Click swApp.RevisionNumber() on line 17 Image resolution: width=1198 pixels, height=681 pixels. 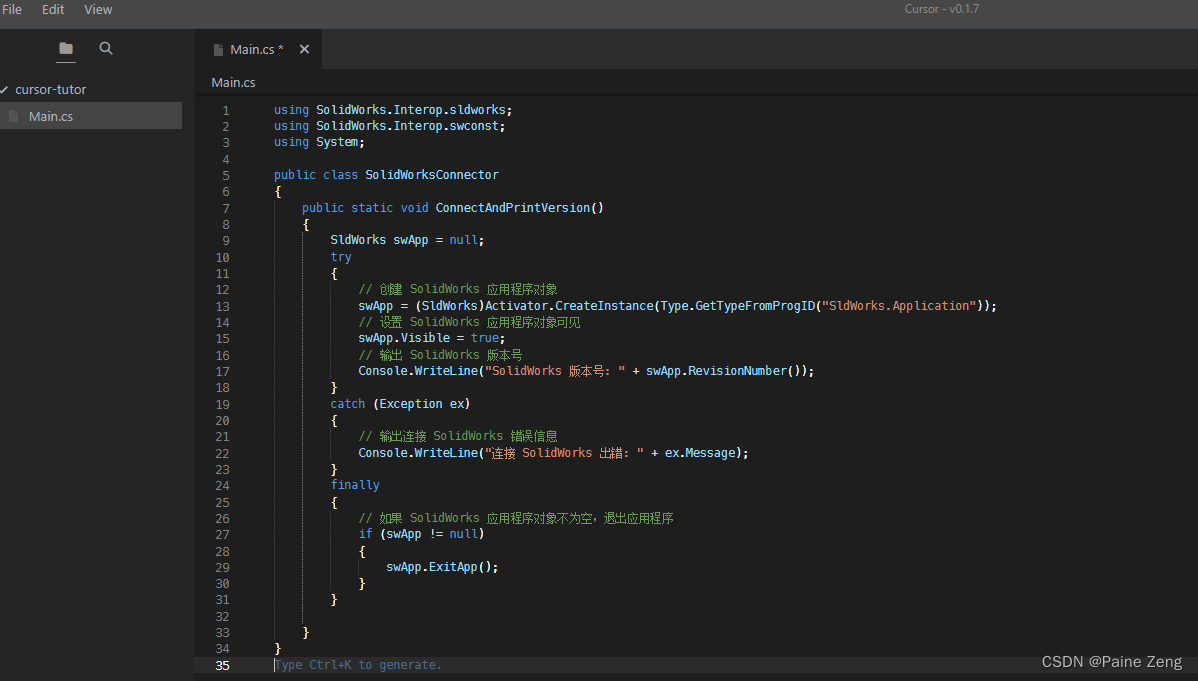(x=724, y=371)
